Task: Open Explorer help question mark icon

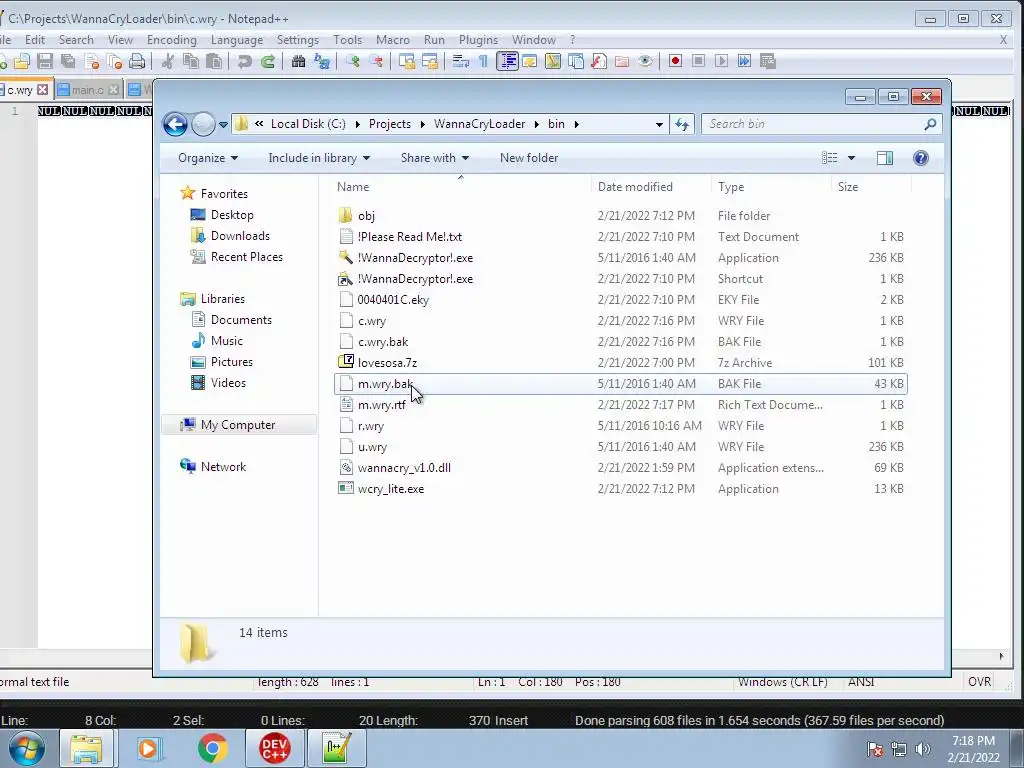Action: pyautogui.click(x=921, y=158)
